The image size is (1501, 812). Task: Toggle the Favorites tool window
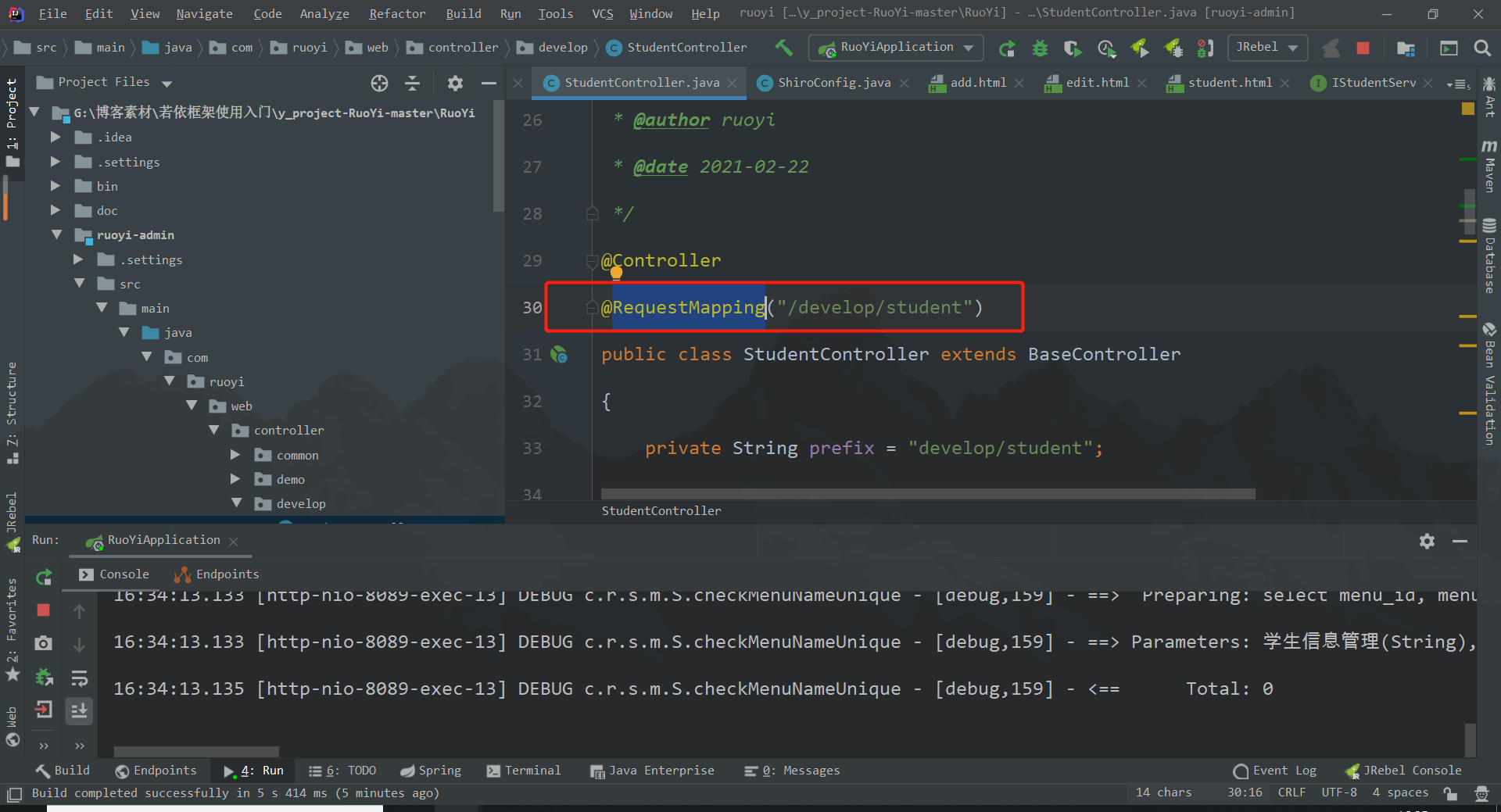pyautogui.click(x=12, y=631)
